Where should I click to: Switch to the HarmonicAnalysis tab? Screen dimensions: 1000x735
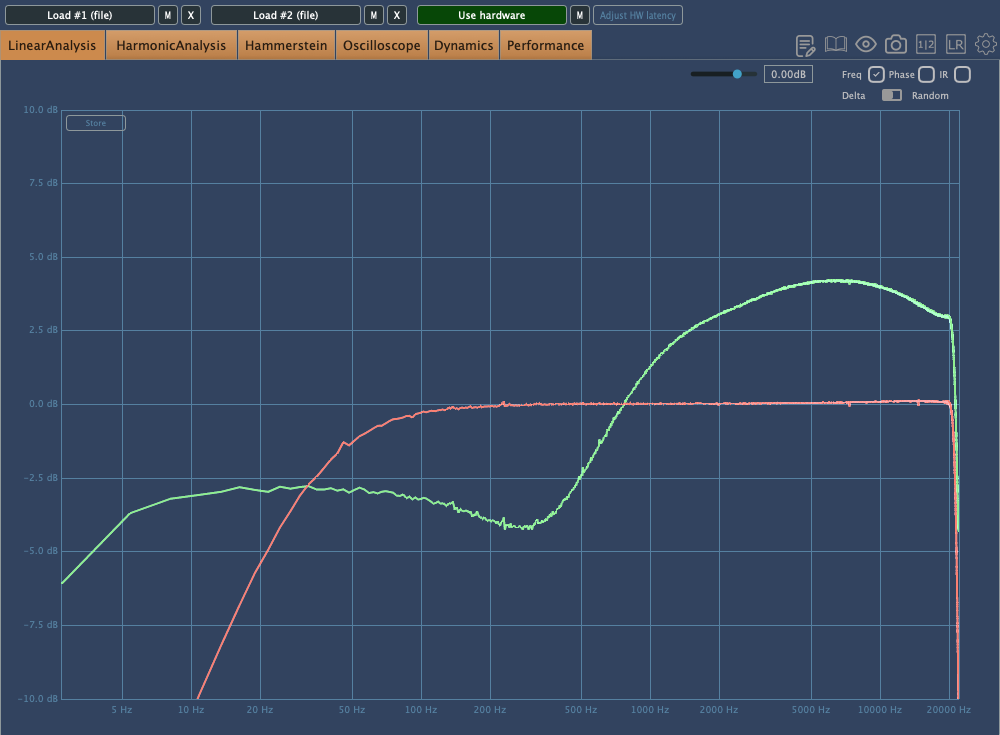(171, 45)
